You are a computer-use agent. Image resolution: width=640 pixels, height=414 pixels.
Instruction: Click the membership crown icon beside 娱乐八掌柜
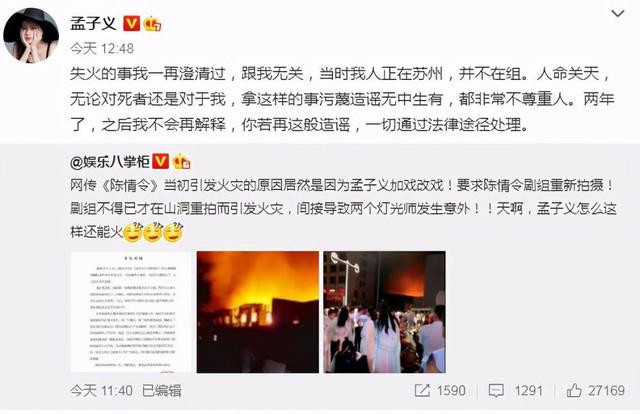(x=181, y=162)
